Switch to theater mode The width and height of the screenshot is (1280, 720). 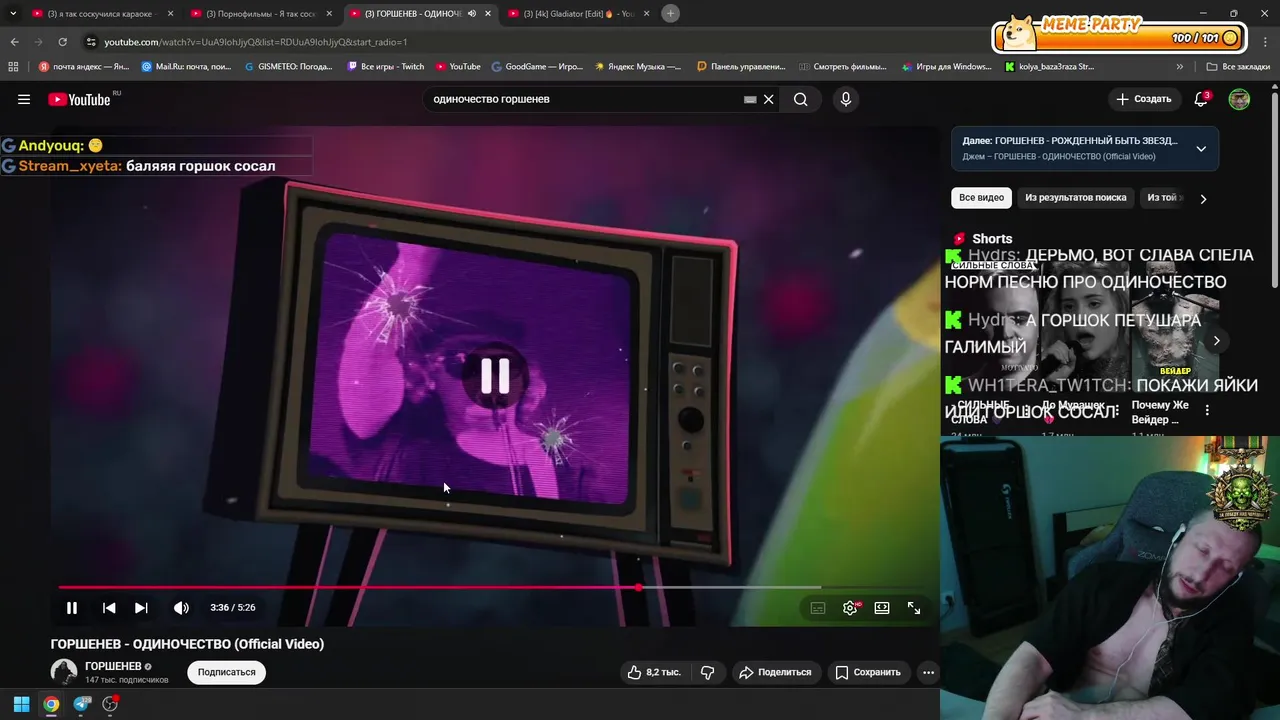tap(882, 607)
